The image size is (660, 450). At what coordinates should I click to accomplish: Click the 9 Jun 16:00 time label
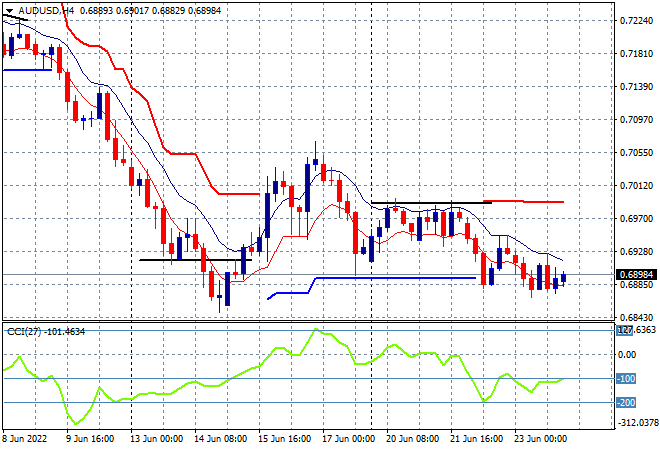[x=90, y=439]
